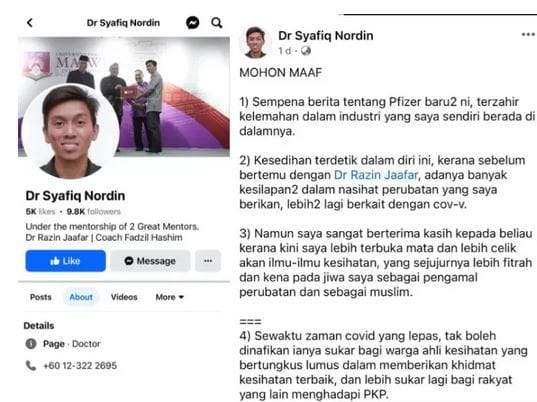Send a Message to the page
537x402 pixels.
click(x=150, y=261)
